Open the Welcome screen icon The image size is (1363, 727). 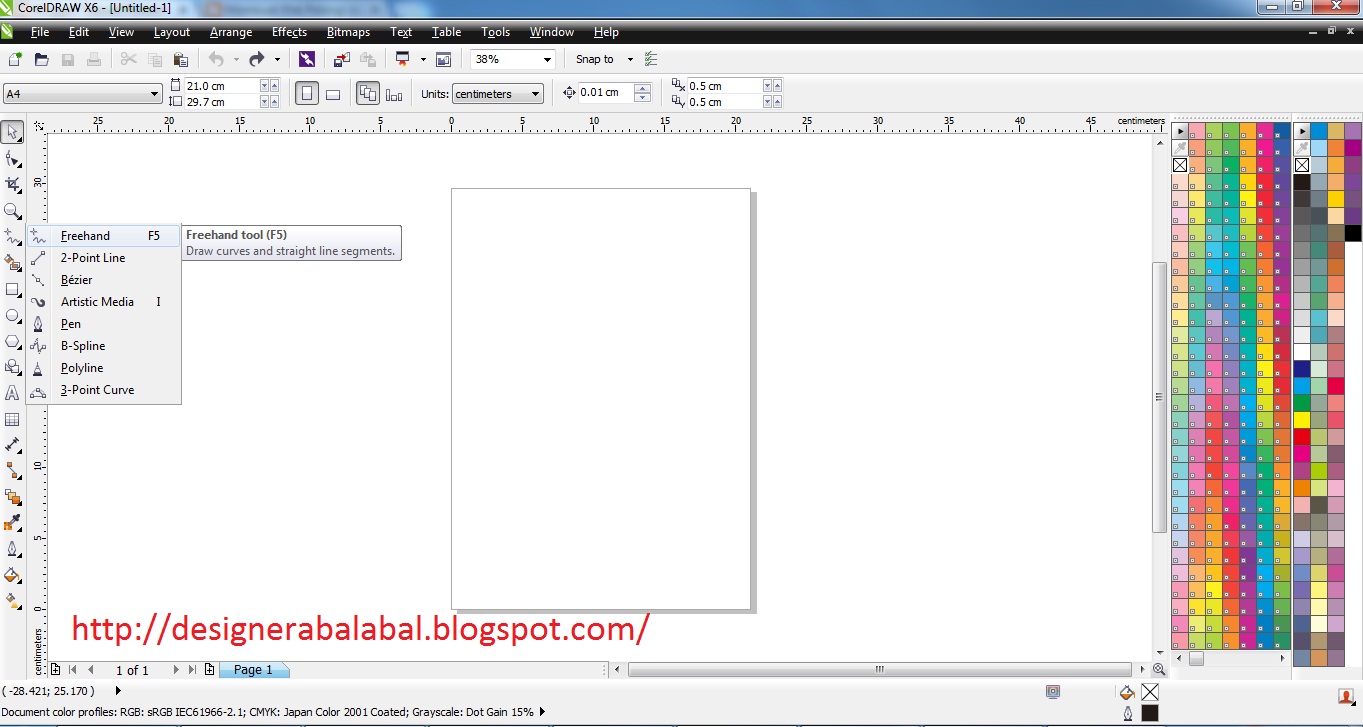[443, 59]
